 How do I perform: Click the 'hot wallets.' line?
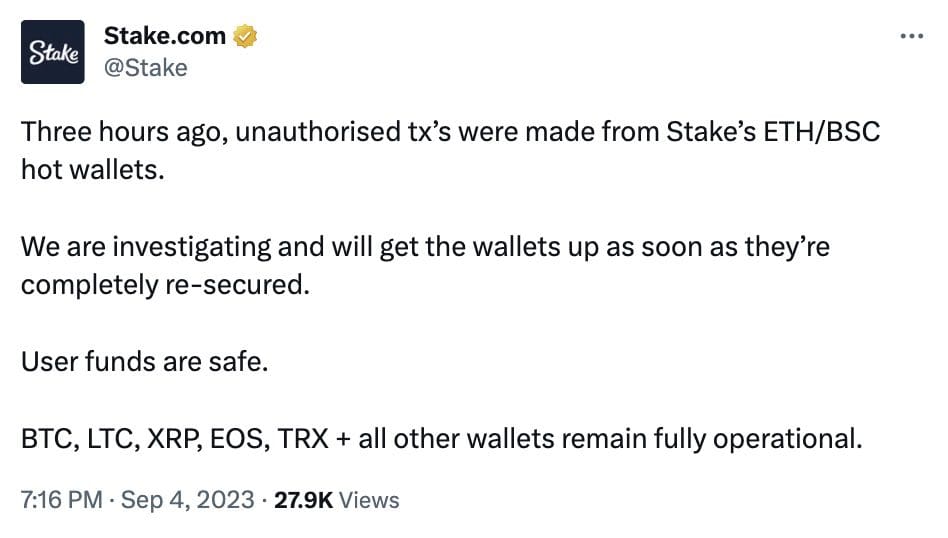tap(93, 170)
